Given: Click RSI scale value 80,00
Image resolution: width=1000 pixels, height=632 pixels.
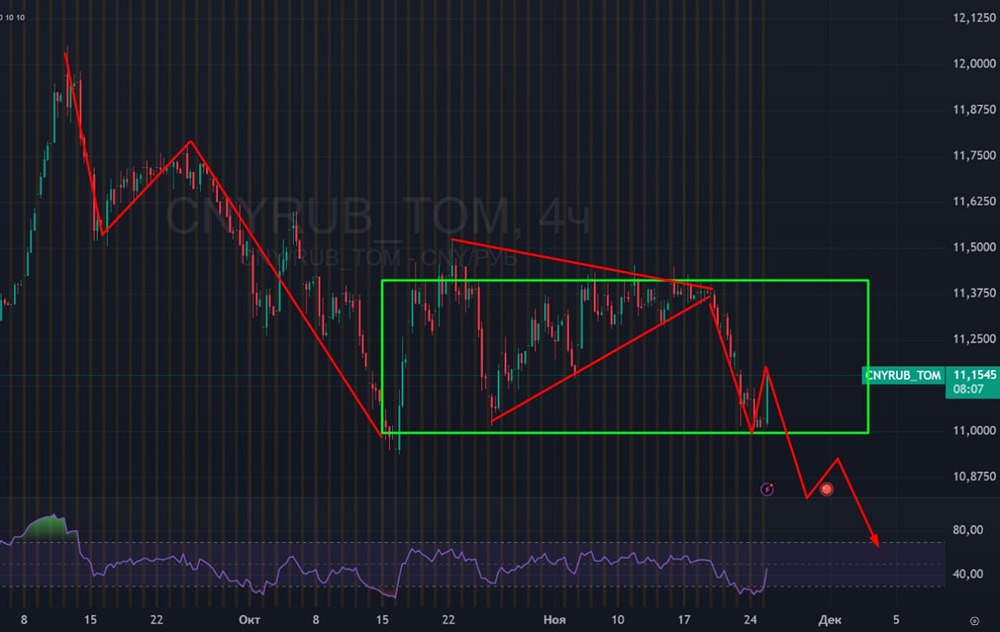Looking at the screenshot, I should pos(967,530).
